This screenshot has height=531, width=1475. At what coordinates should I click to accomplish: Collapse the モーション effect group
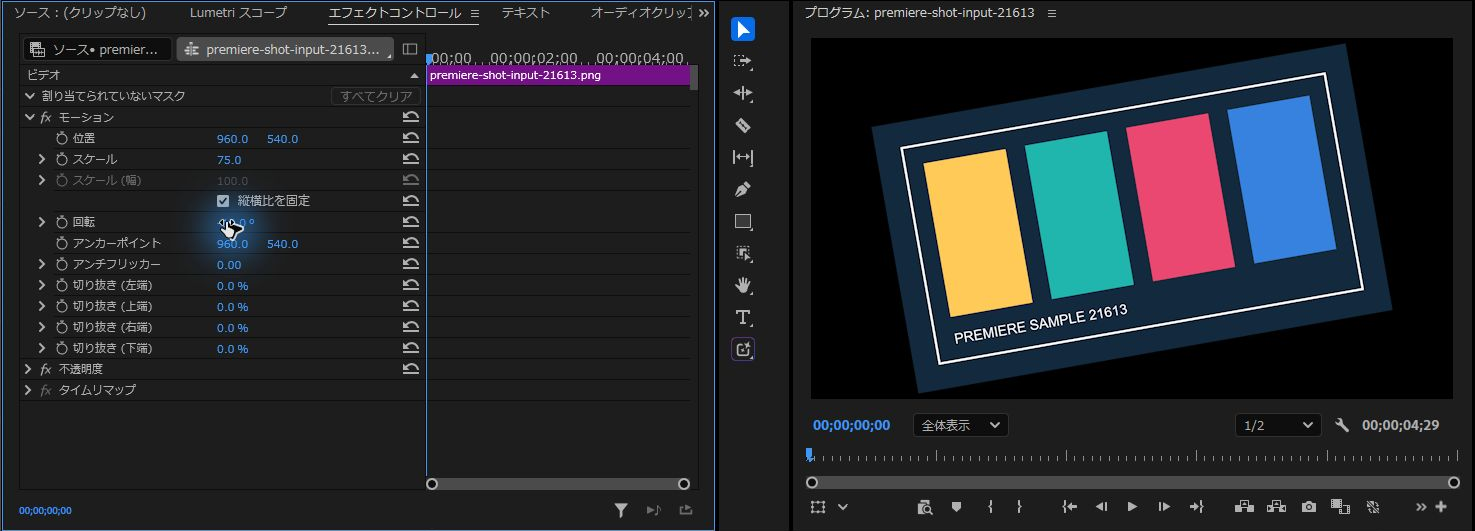29,117
